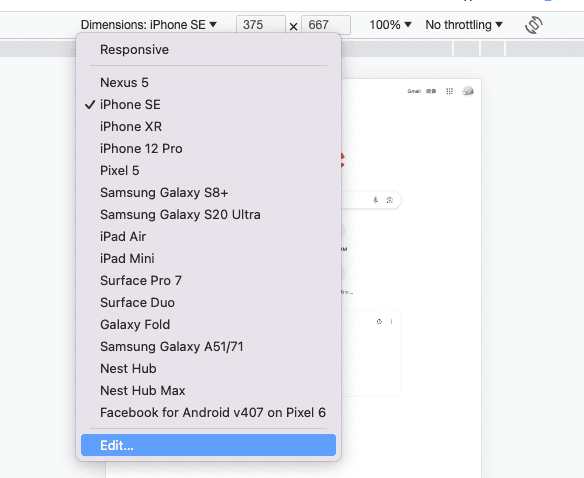Select Pixel 5 device
The width and height of the screenshot is (584, 478).
tap(208, 170)
